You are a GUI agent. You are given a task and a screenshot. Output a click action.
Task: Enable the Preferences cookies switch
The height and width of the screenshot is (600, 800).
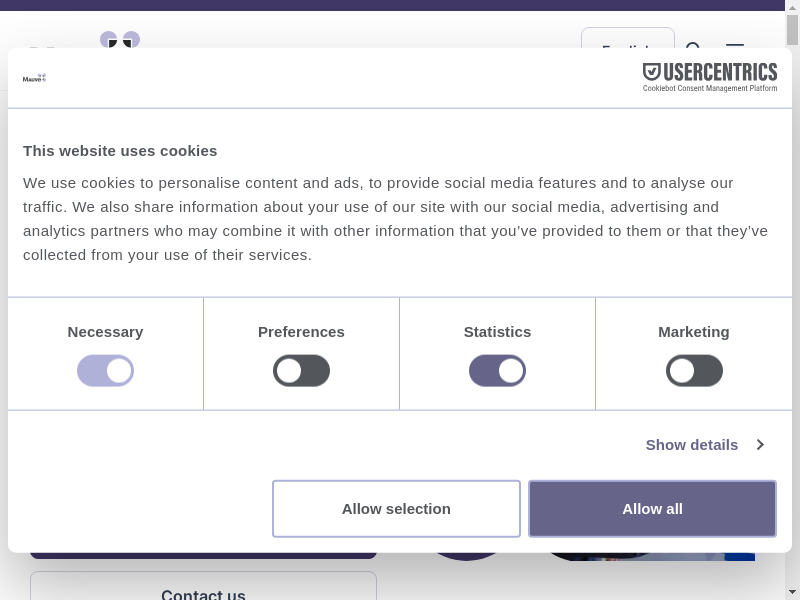pyautogui.click(x=301, y=371)
